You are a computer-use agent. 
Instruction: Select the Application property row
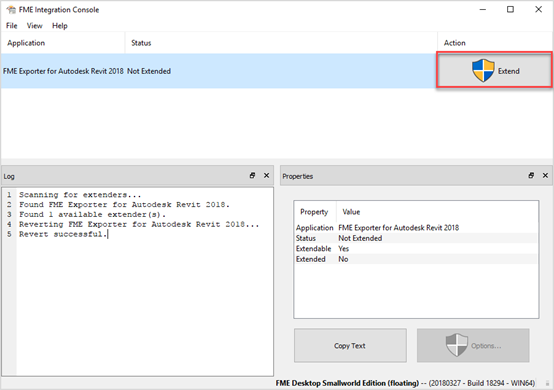coord(416,228)
